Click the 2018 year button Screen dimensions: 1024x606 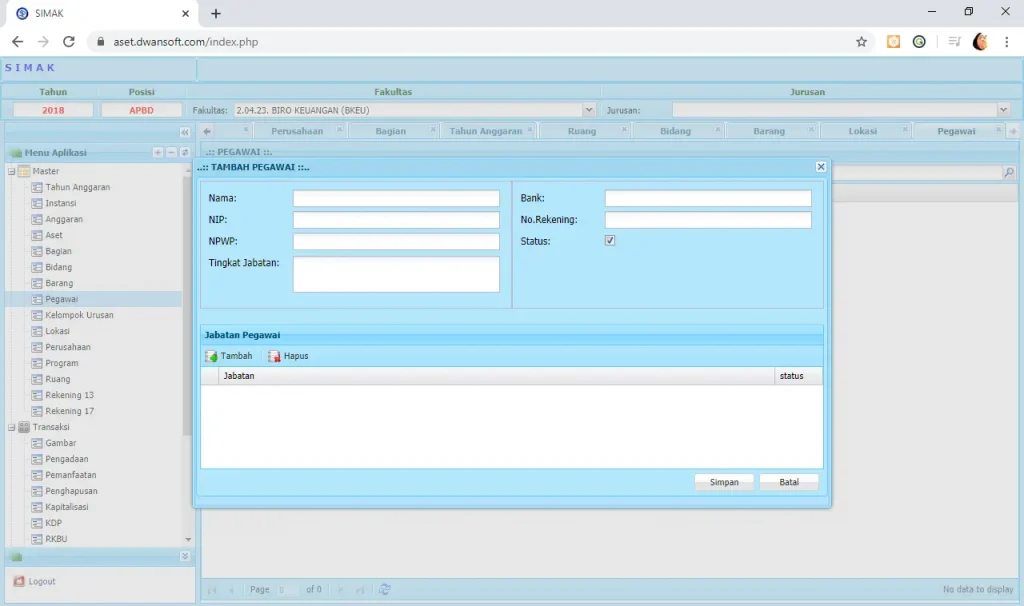pyautogui.click(x=53, y=110)
